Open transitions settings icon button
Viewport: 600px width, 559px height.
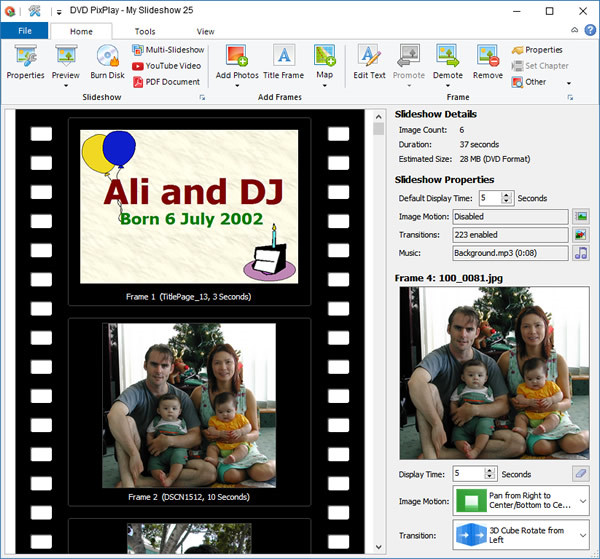tap(581, 235)
